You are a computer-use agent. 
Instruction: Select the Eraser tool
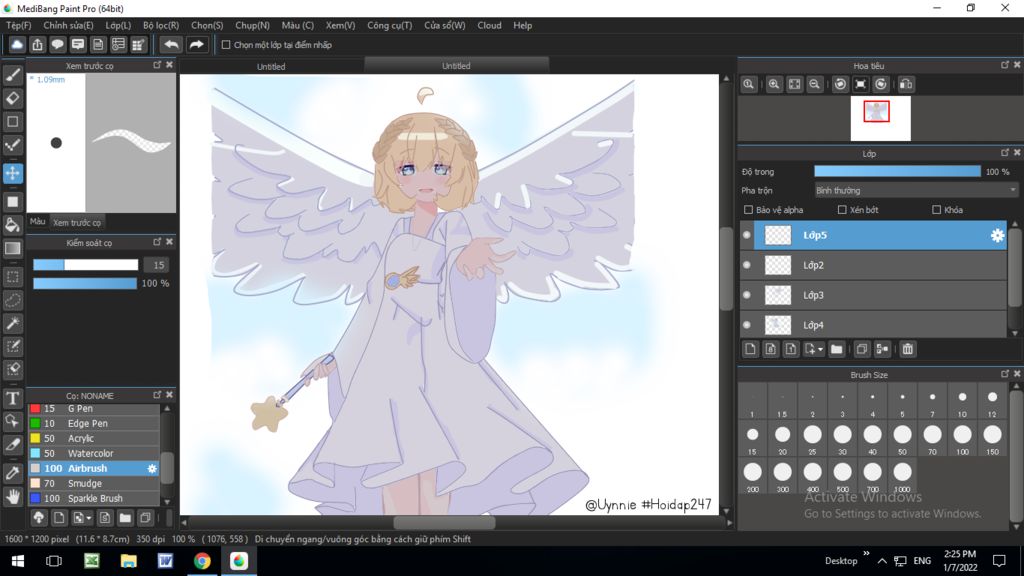pyautogui.click(x=12, y=99)
